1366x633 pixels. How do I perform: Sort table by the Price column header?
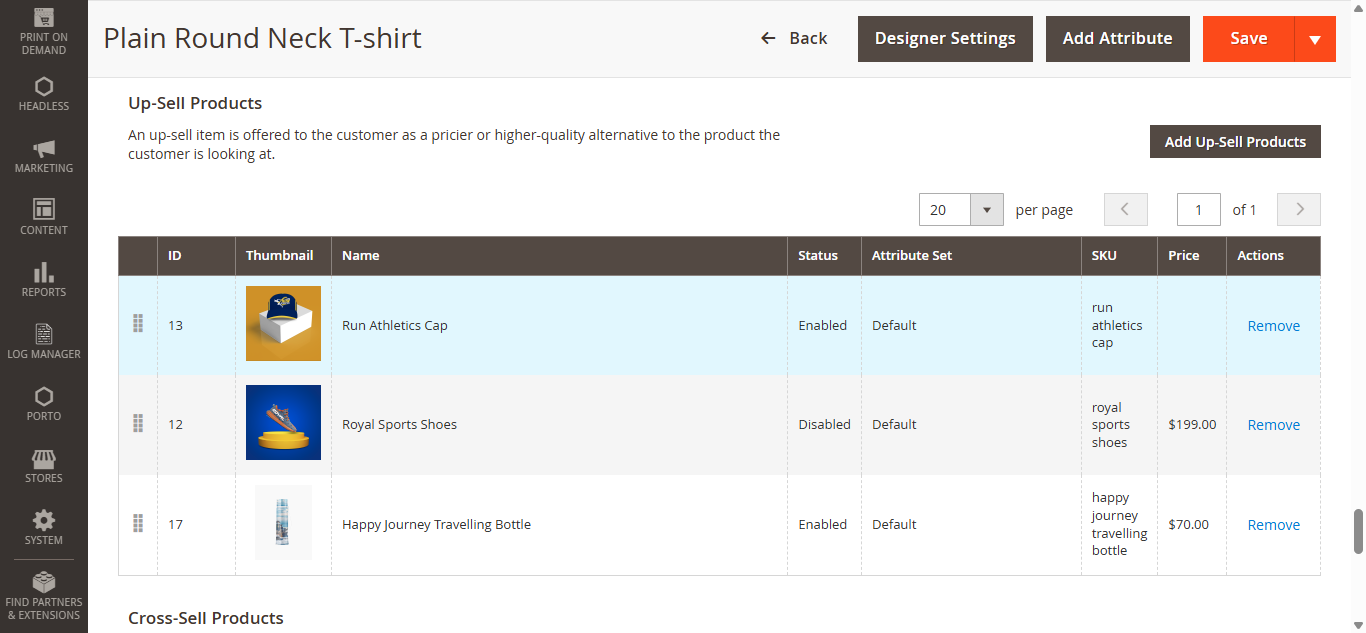pos(1183,256)
